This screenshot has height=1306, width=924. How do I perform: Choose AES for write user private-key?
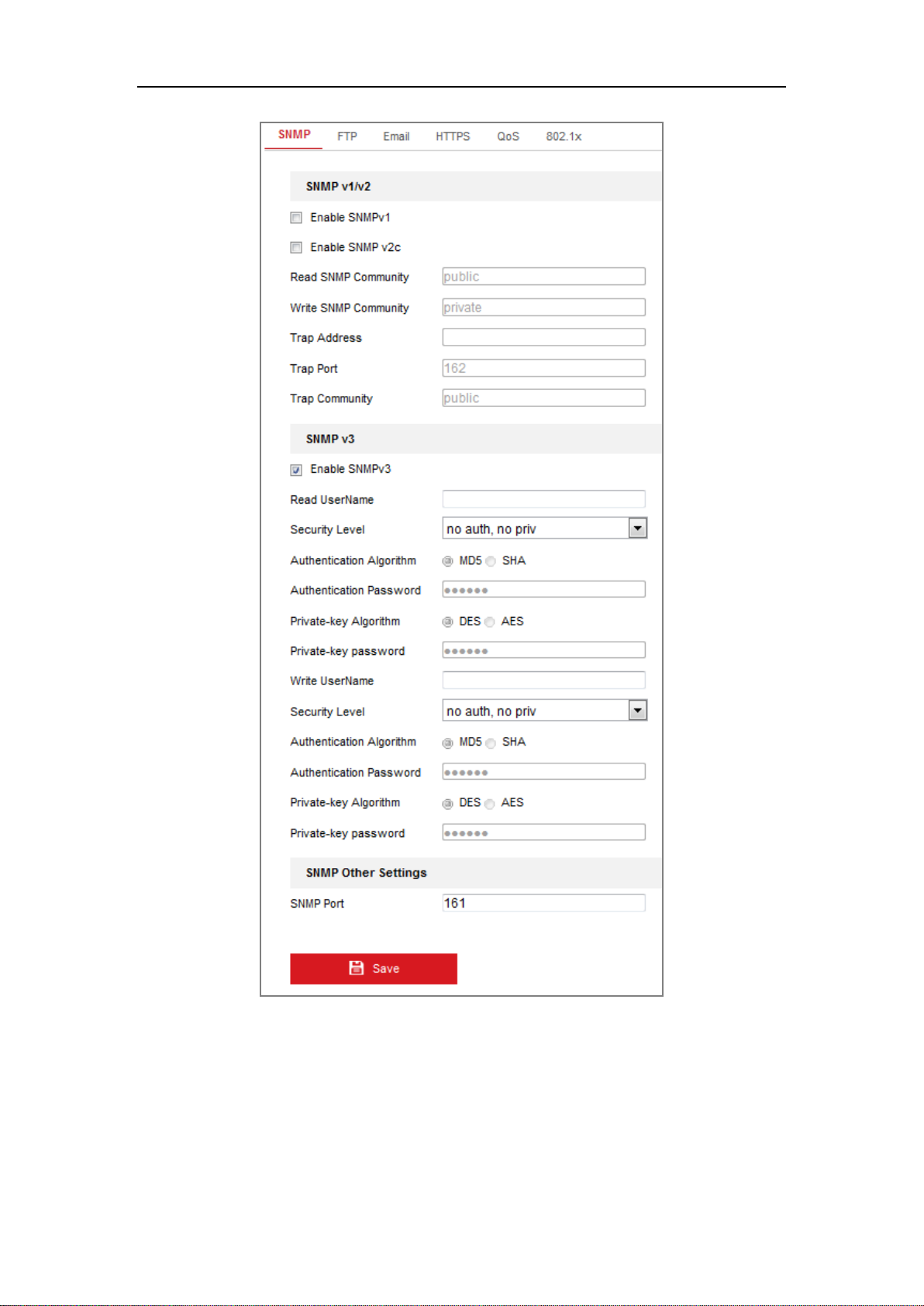(490, 804)
